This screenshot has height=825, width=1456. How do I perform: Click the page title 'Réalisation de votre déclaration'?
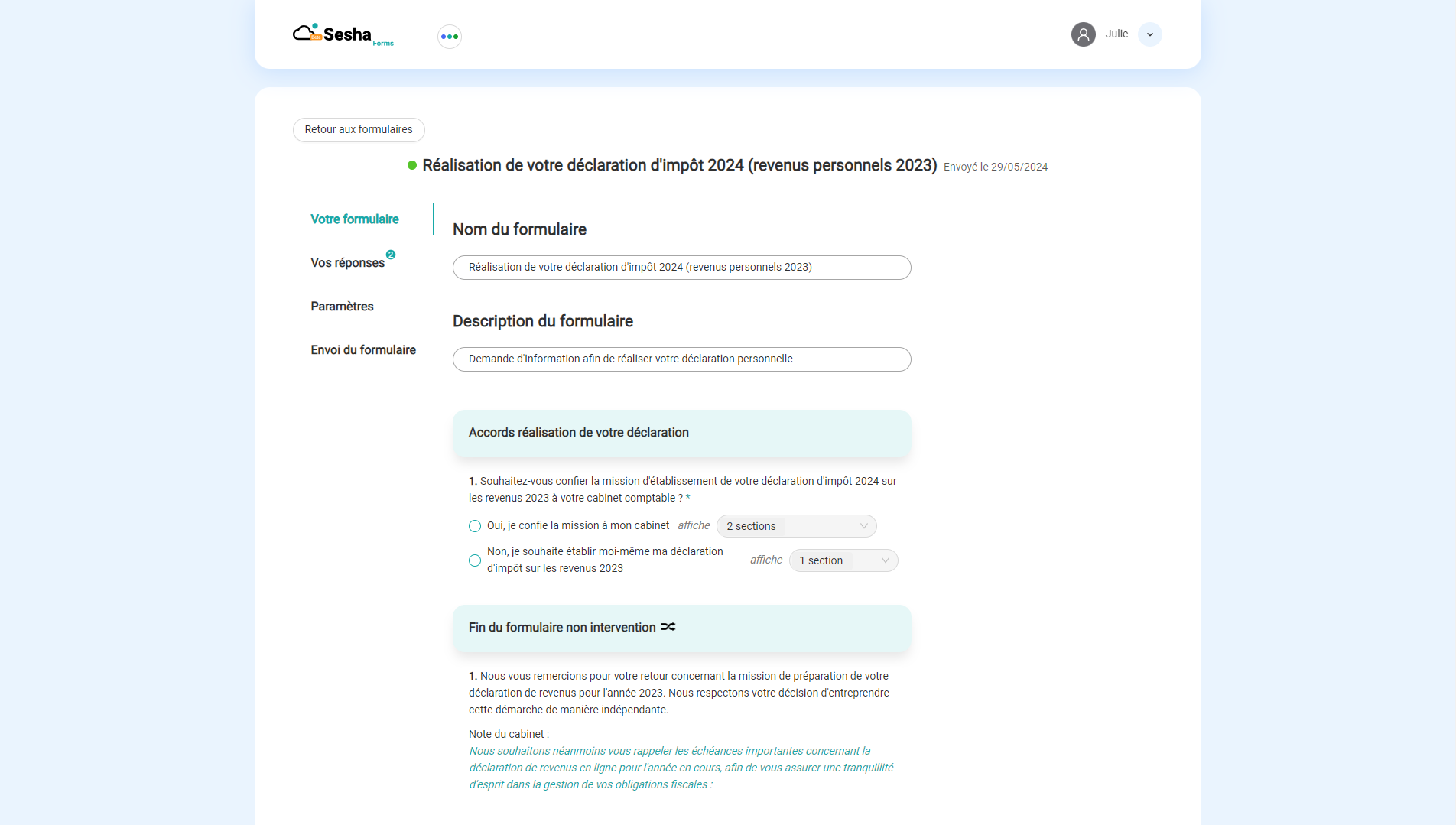680,166
